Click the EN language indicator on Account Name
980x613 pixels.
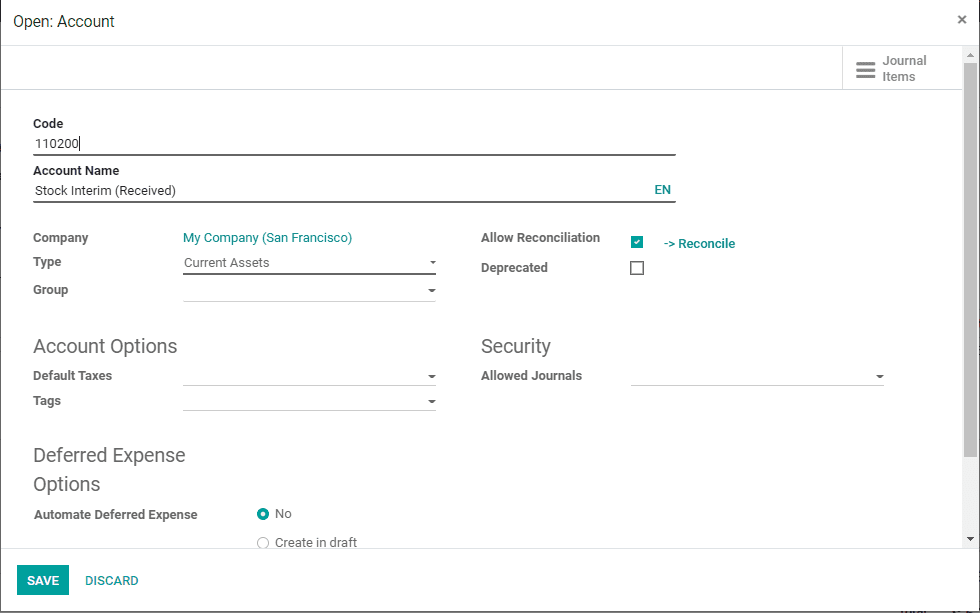[x=663, y=189]
